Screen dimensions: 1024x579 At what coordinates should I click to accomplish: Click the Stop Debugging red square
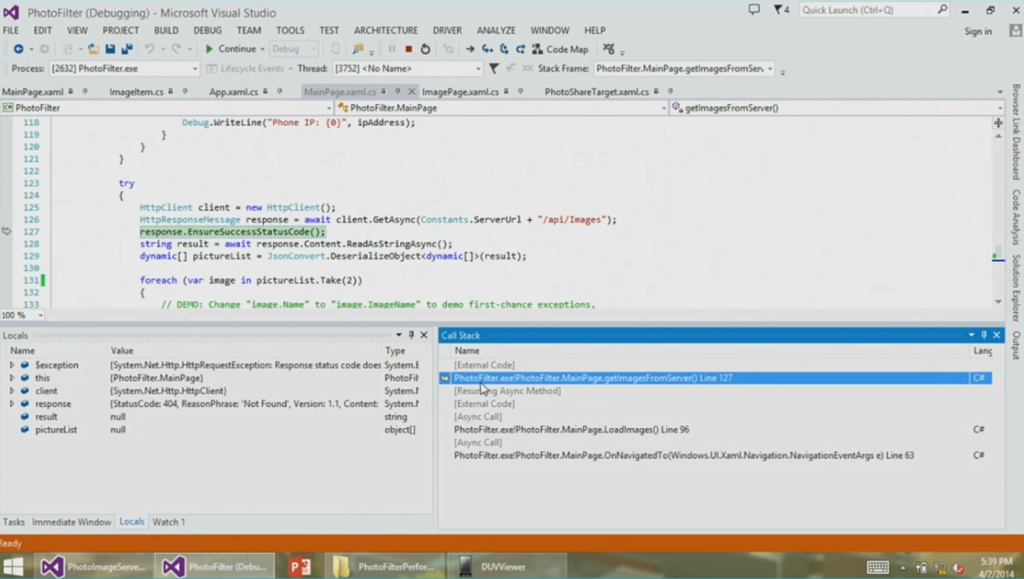pyautogui.click(x=409, y=49)
